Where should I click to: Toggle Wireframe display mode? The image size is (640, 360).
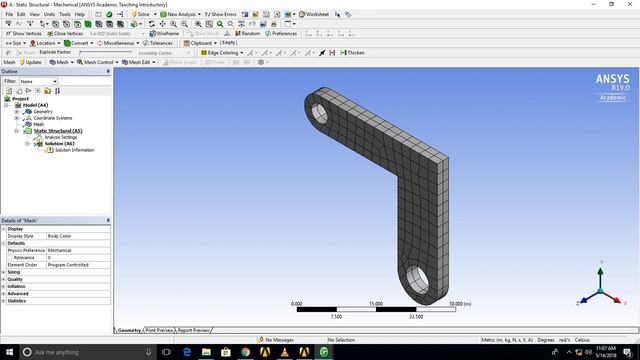pos(164,33)
